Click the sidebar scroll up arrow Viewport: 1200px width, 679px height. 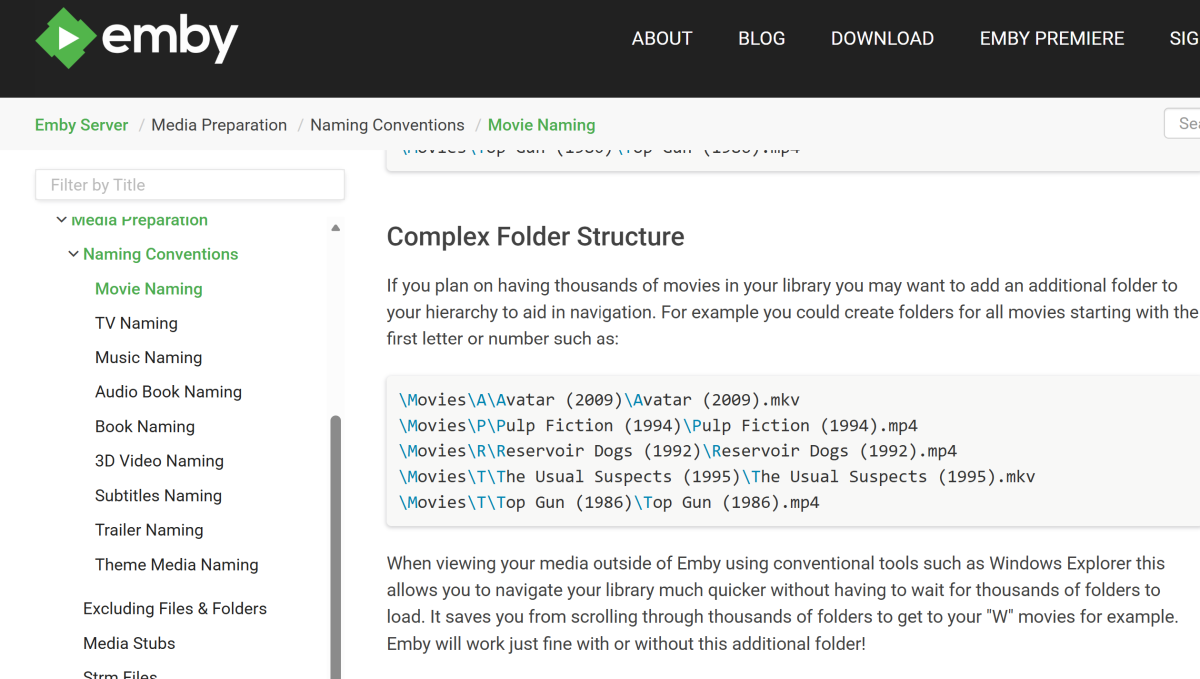(x=336, y=228)
